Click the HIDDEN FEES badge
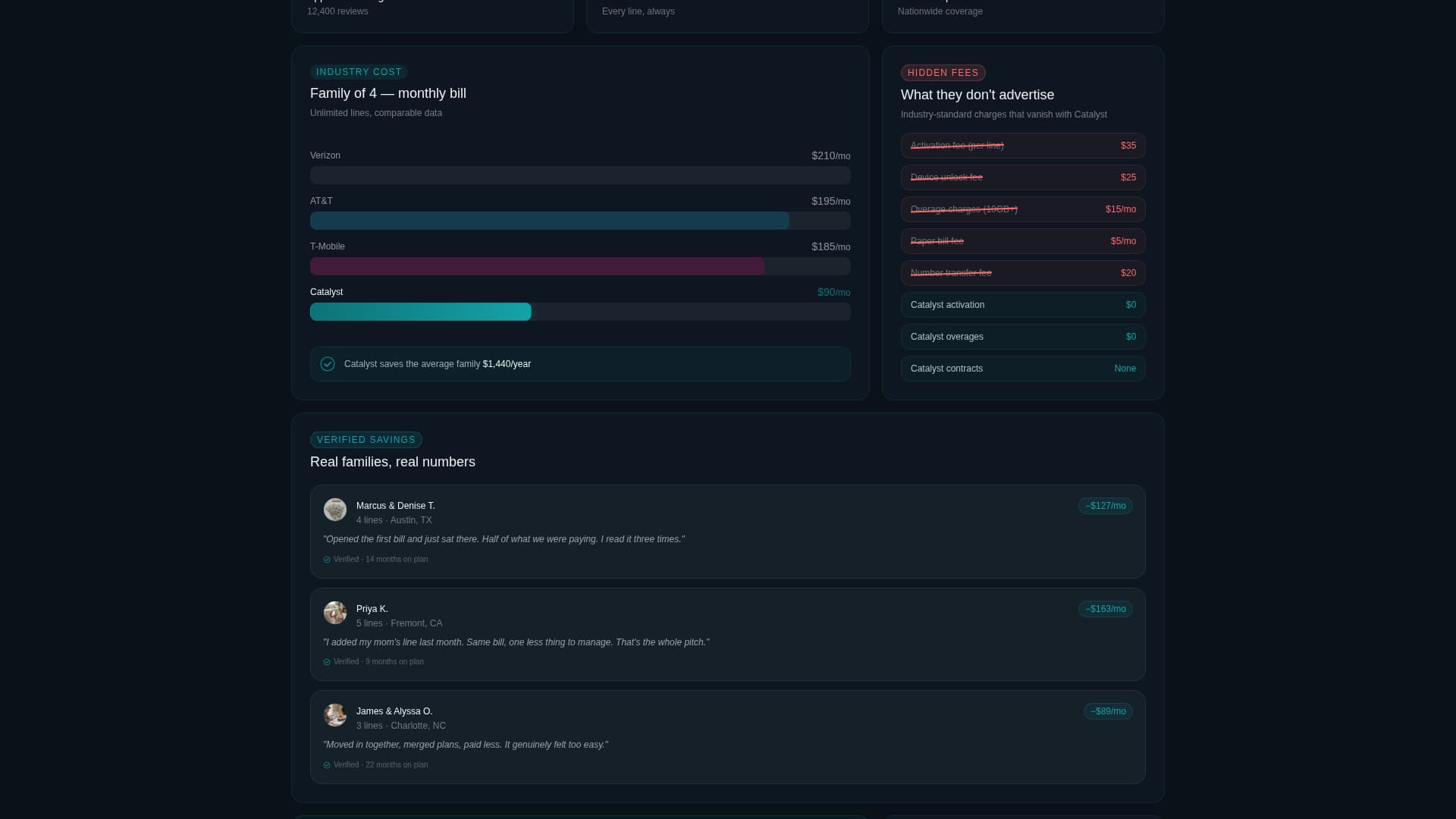Viewport: 1456px width, 819px height. pyautogui.click(x=943, y=73)
